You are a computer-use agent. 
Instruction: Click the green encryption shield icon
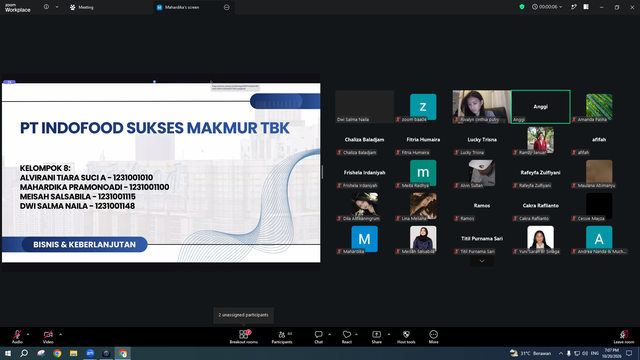coord(522,7)
